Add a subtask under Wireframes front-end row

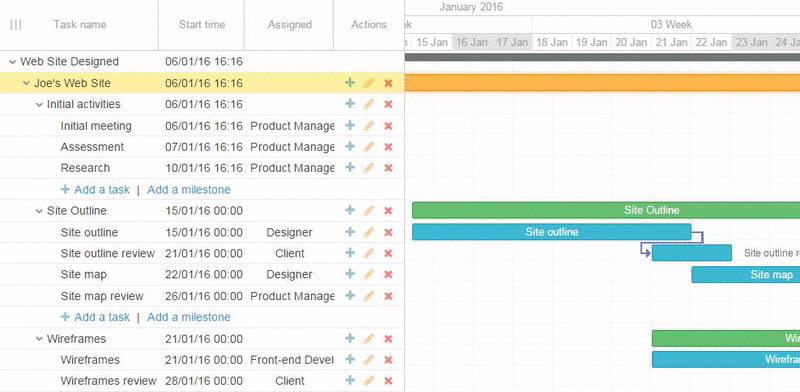coord(350,359)
